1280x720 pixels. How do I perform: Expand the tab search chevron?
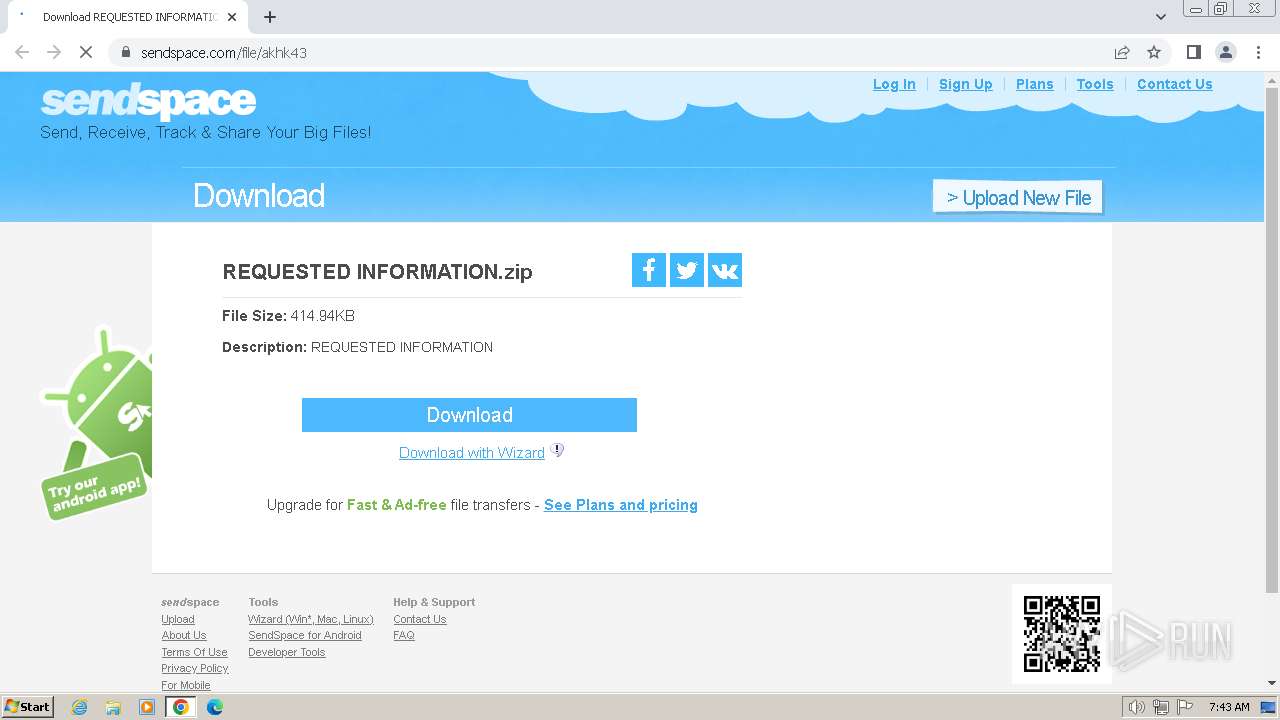[x=1161, y=17]
